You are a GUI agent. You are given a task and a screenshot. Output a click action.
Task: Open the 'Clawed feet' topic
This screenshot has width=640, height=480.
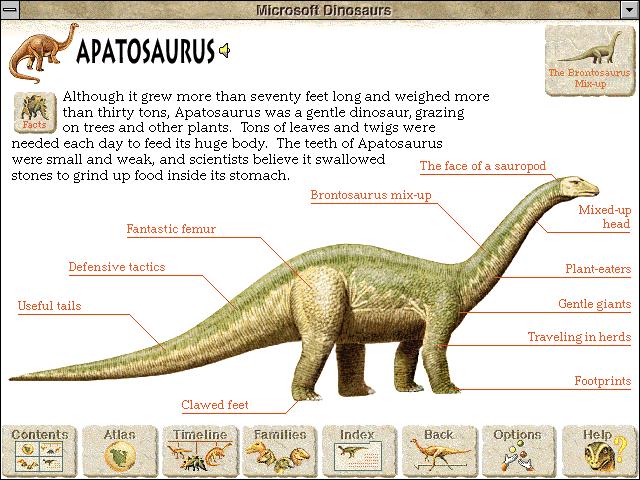click(x=215, y=405)
